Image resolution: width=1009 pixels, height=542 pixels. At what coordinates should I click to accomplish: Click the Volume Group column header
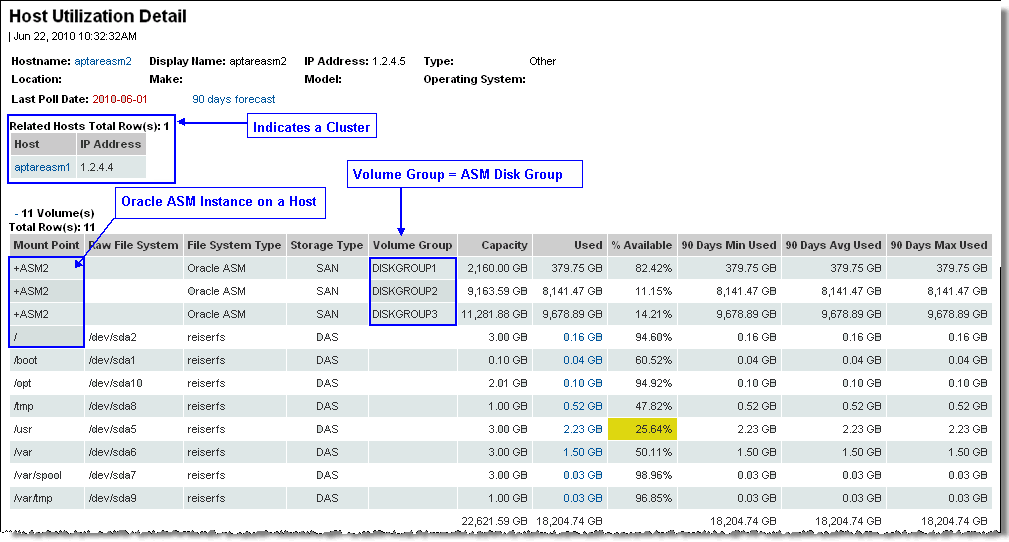(x=412, y=245)
